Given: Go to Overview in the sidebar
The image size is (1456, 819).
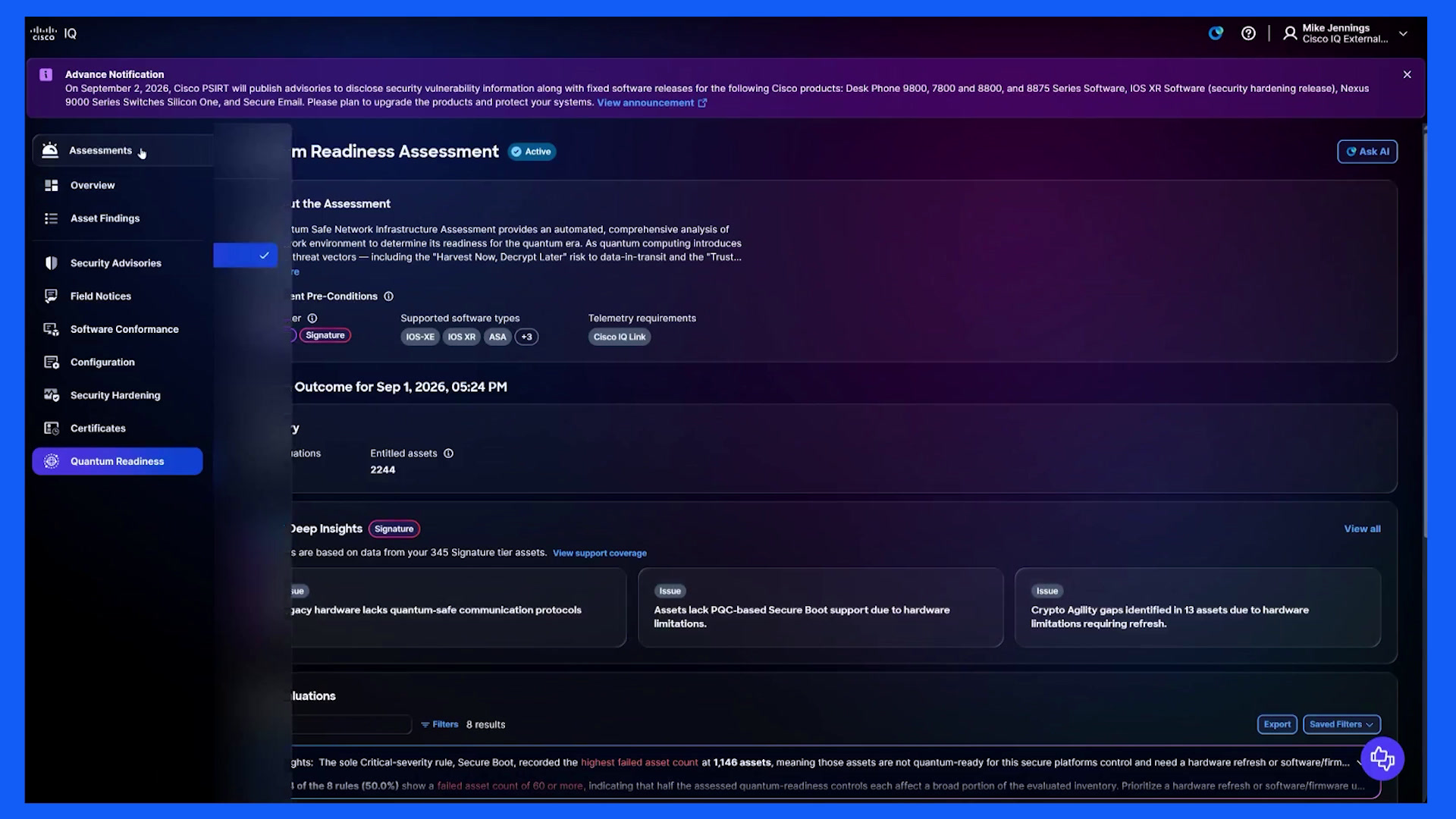Looking at the screenshot, I should coord(118,185).
